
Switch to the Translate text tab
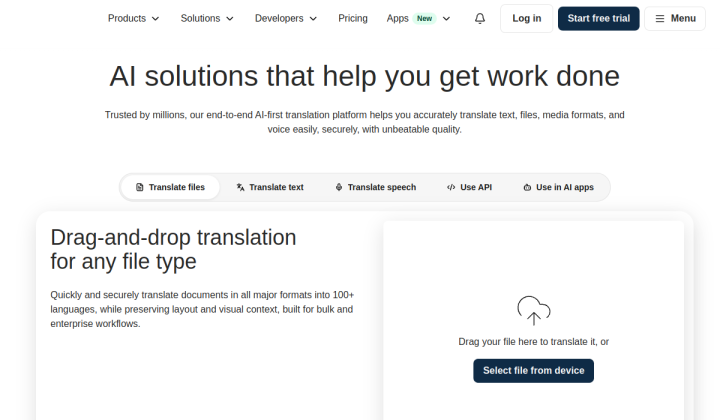pos(270,187)
